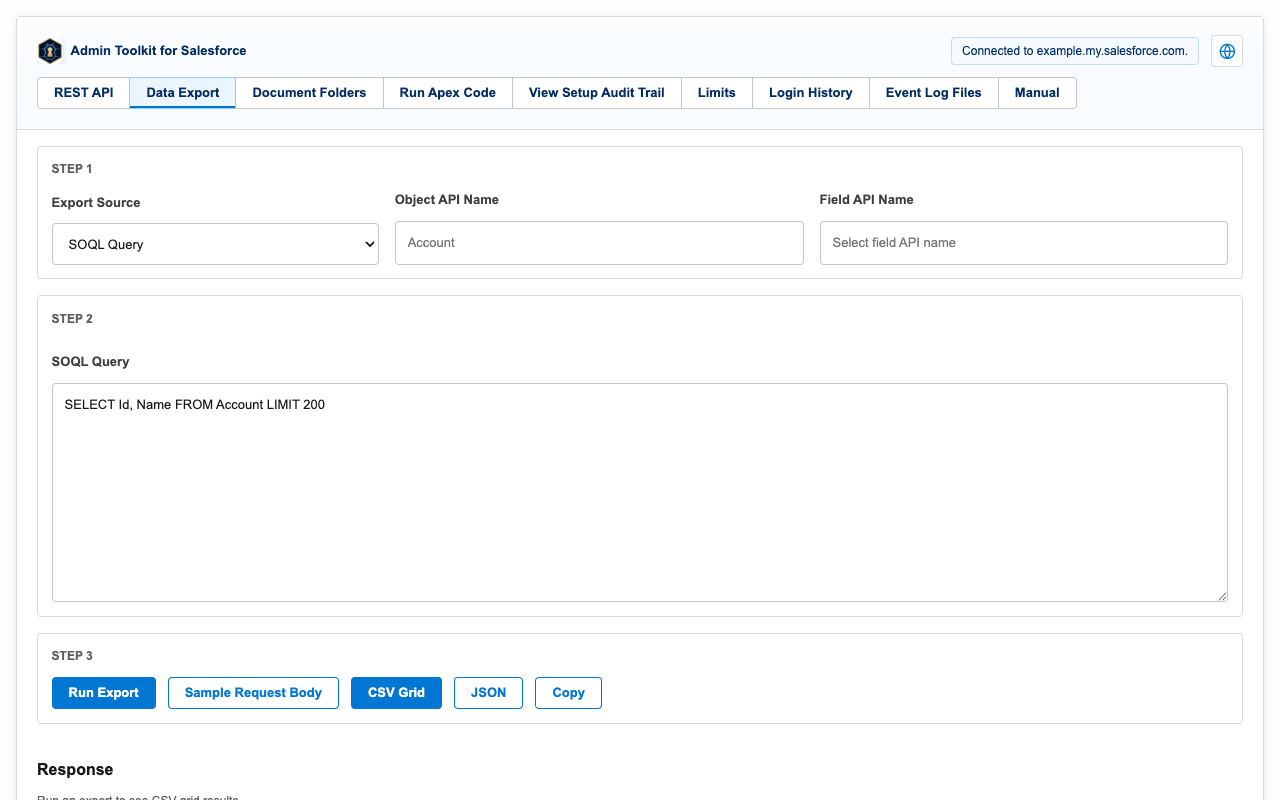Click the Connected to example.my.salesforce.com status badge
The image size is (1280, 800).
coord(1075,51)
